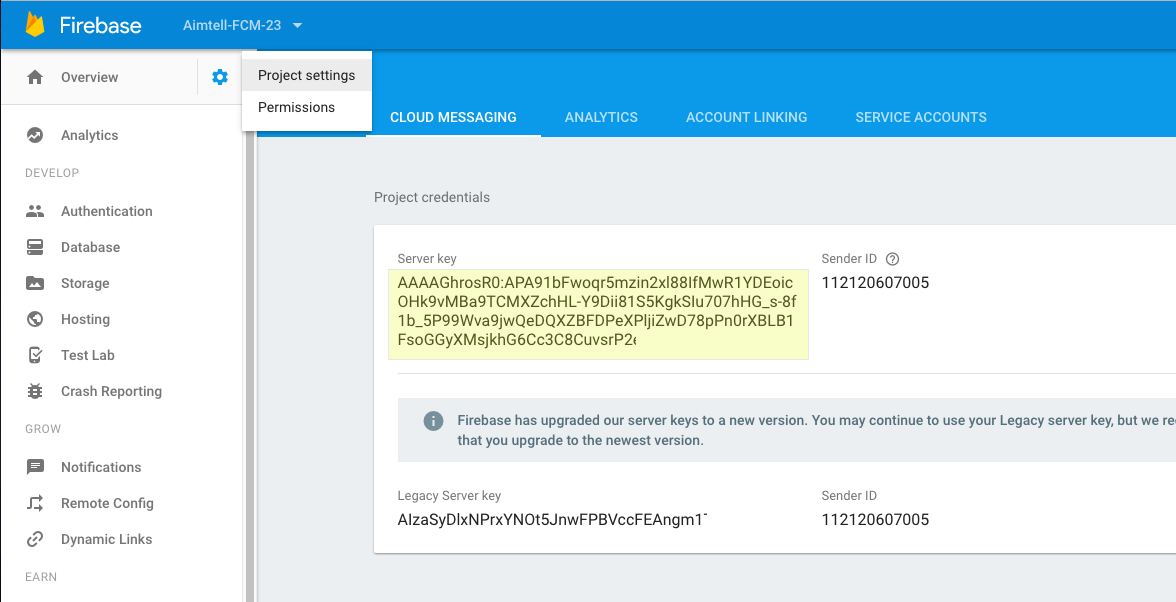Screen dimensions: 1176x602
Task: Click the Analytics chart icon
Action: click(x=35, y=135)
